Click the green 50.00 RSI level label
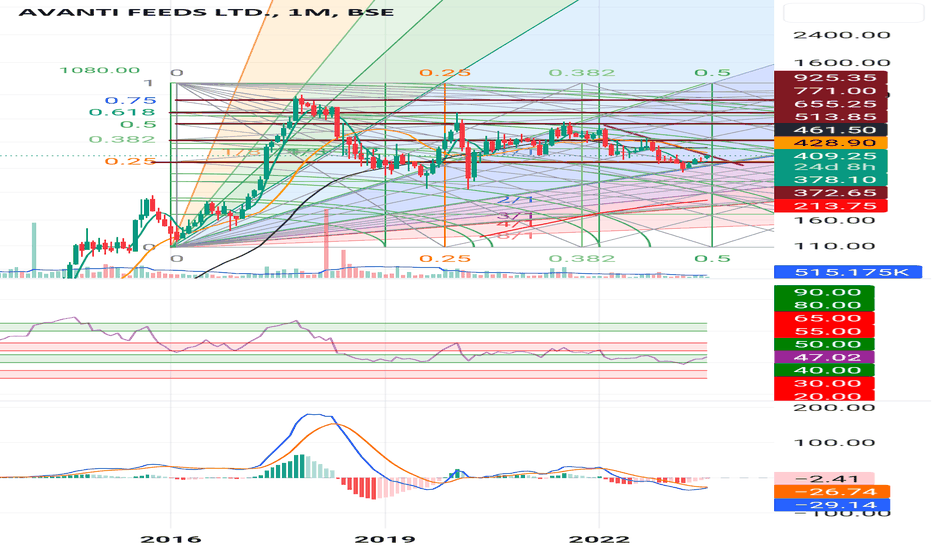The width and height of the screenshot is (932, 550). tap(824, 344)
